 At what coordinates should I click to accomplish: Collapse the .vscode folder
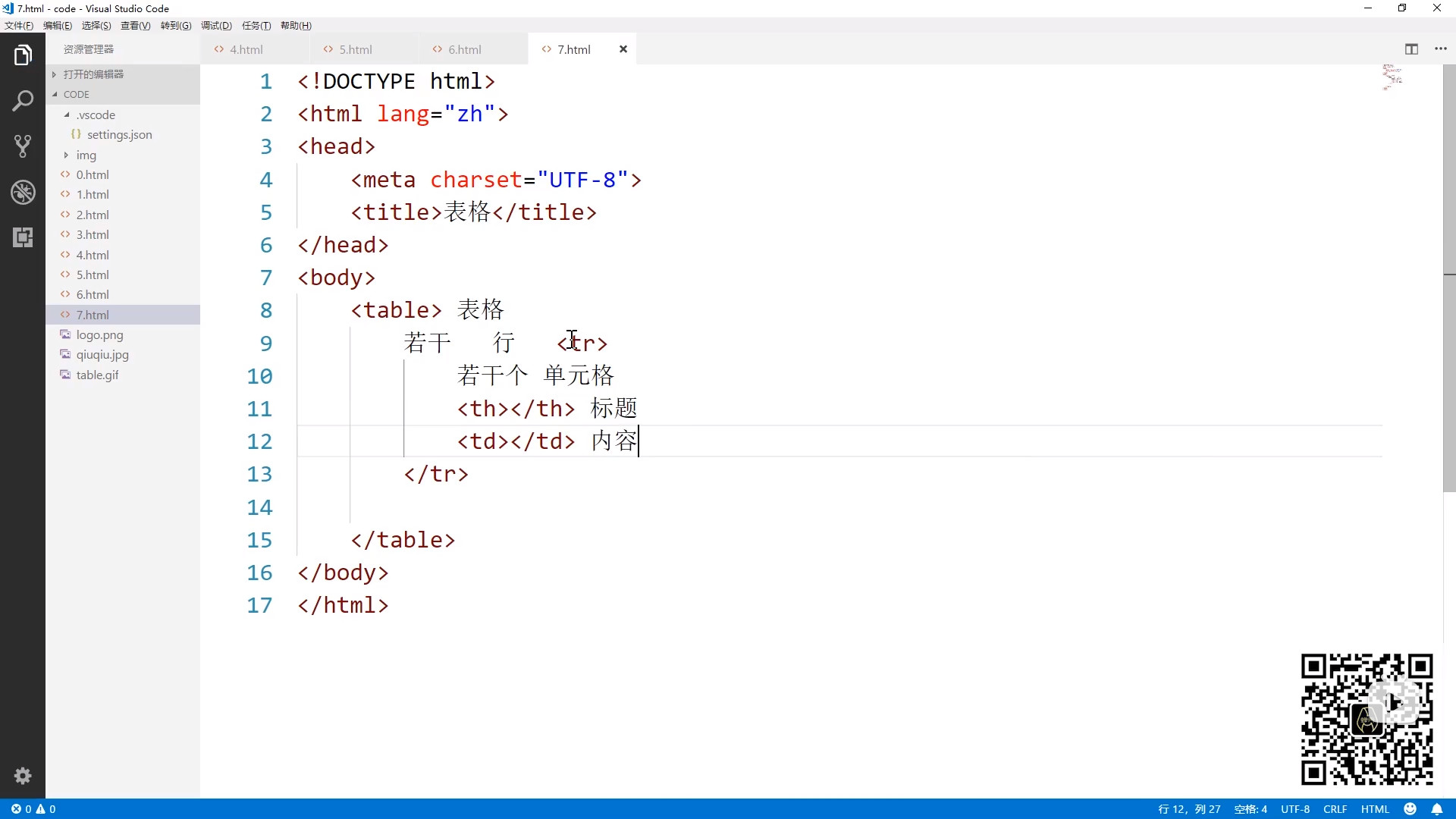[95, 115]
